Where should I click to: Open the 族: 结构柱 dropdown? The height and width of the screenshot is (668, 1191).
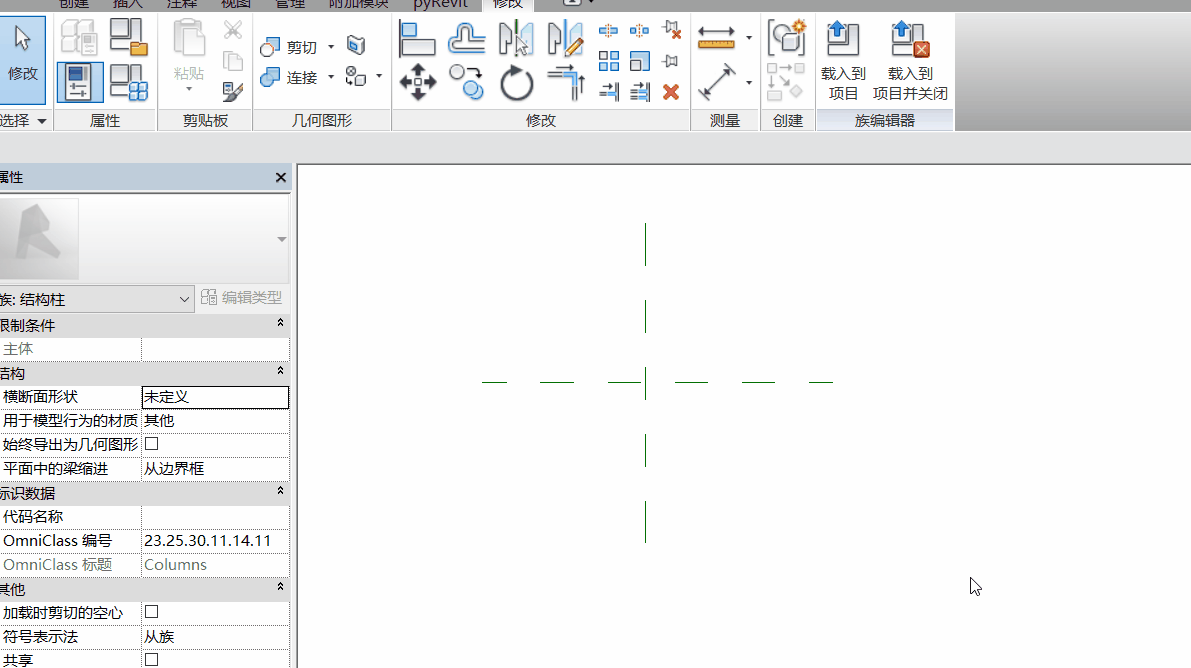click(184, 299)
